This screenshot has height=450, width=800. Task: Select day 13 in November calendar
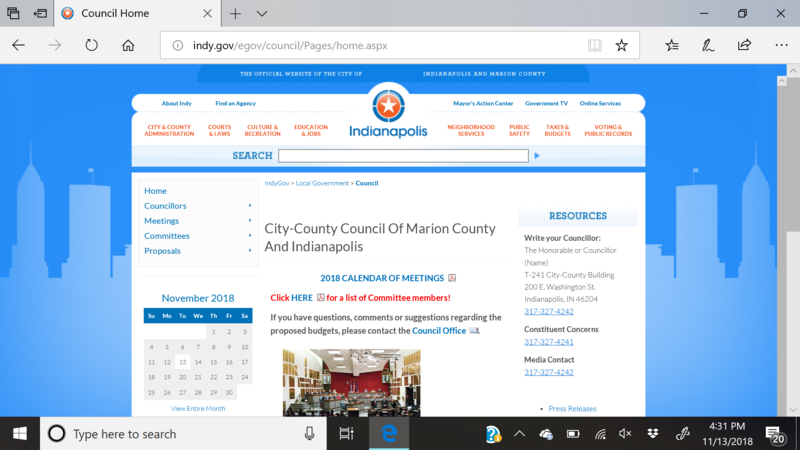(182, 362)
